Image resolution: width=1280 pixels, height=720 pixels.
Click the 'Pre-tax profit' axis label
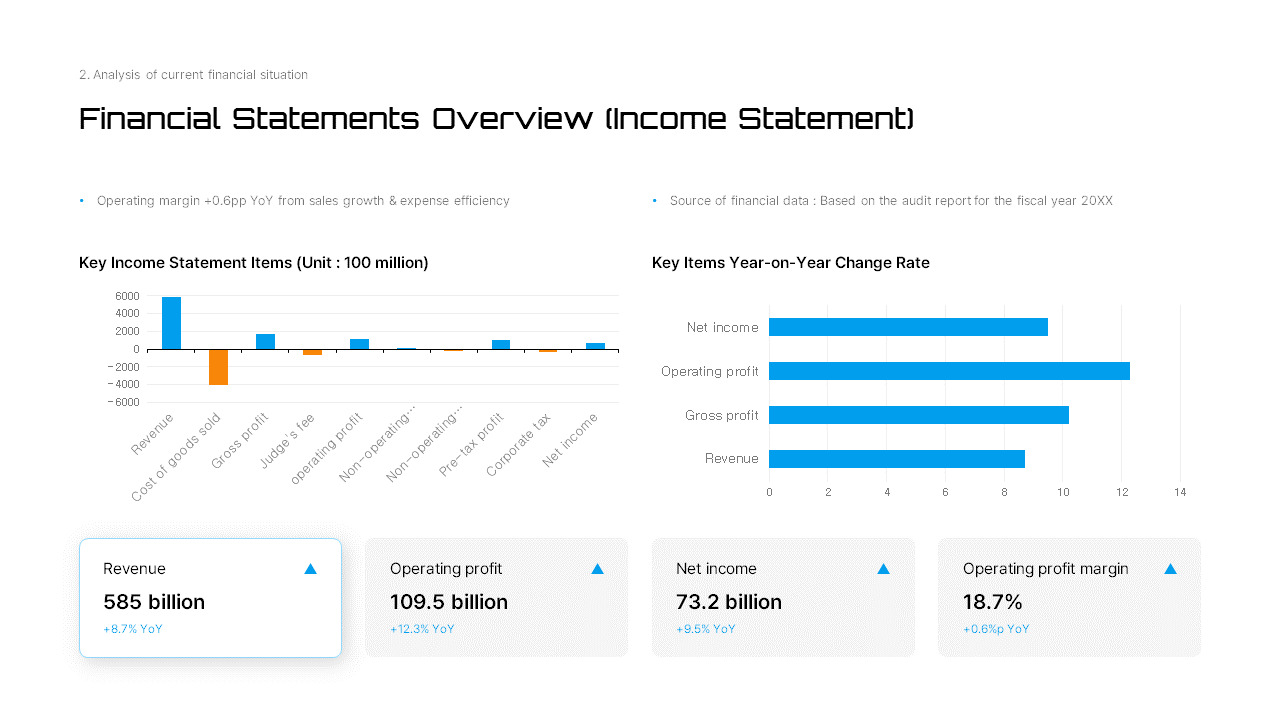(x=472, y=444)
